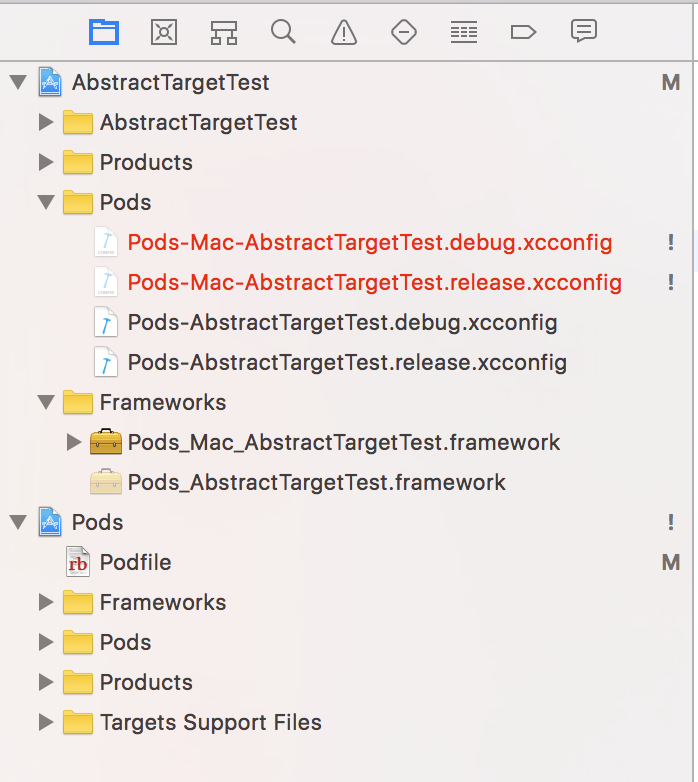Switch to the Debug navigator
This screenshot has height=782, width=698.
click(463, 32)
